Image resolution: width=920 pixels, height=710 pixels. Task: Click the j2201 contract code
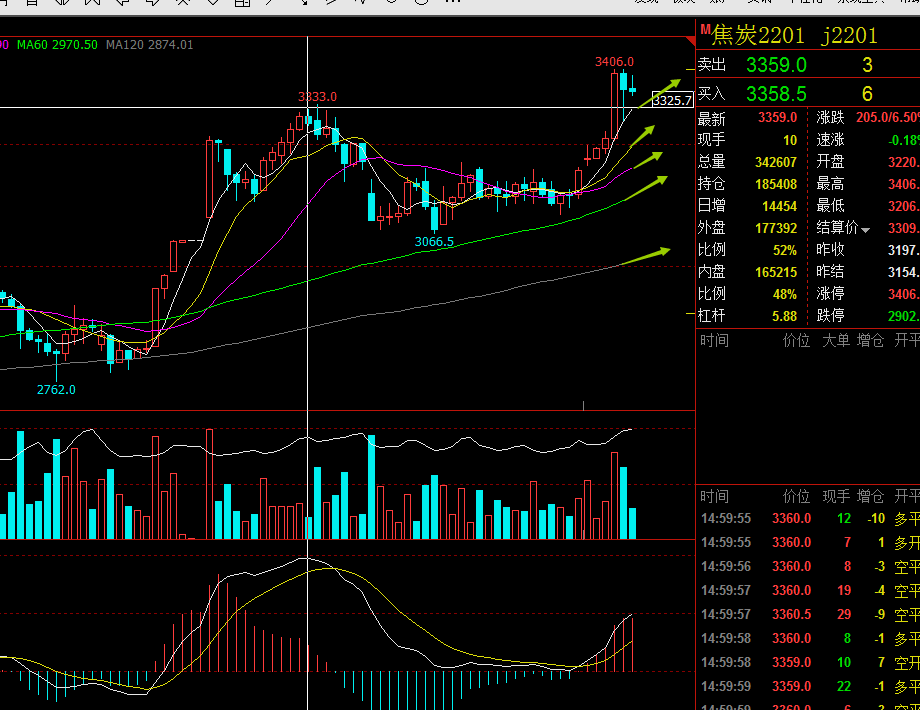(850, 35)
